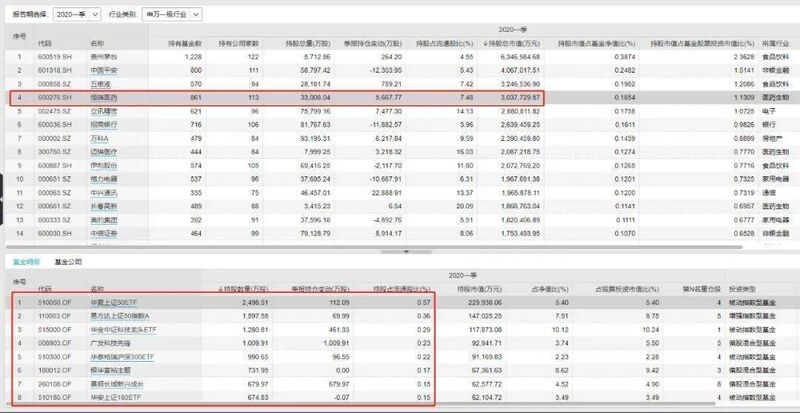Open fund link 华夏上证50ETF

pyautogui.click(x=113, y=303)
